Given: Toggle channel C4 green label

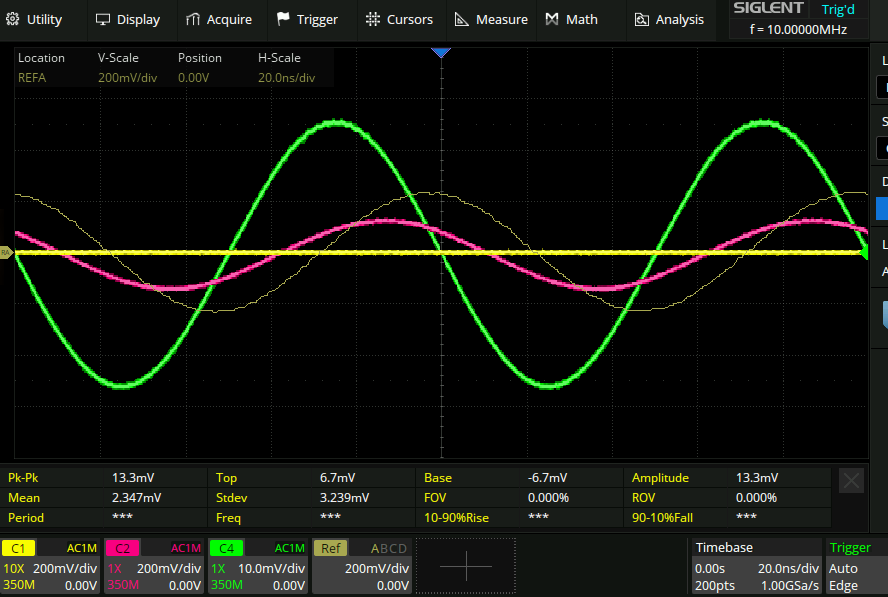Looking at the screenshot, I should (226, 548).
